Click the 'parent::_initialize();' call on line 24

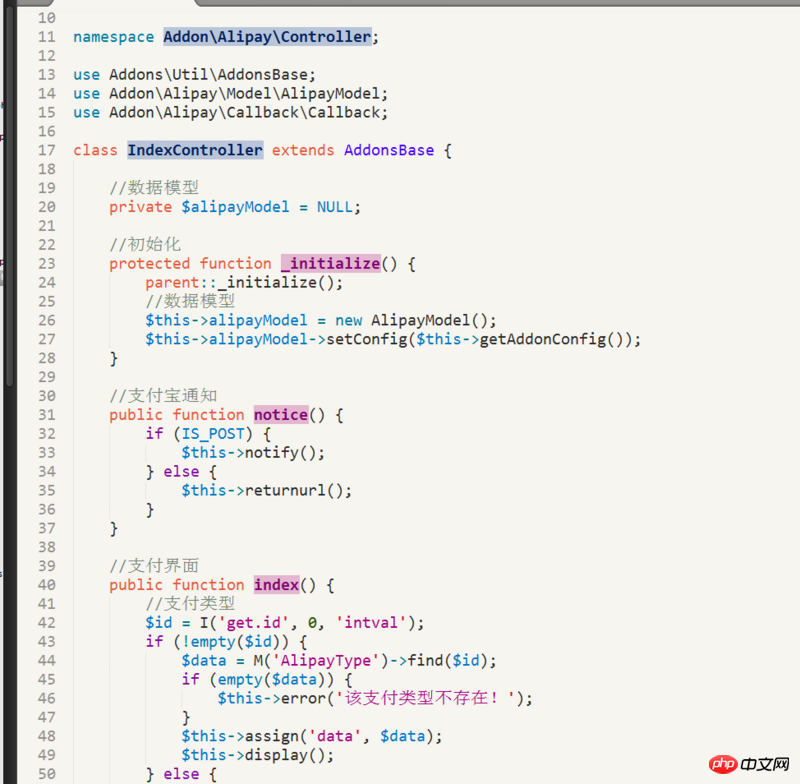(244, 283)
